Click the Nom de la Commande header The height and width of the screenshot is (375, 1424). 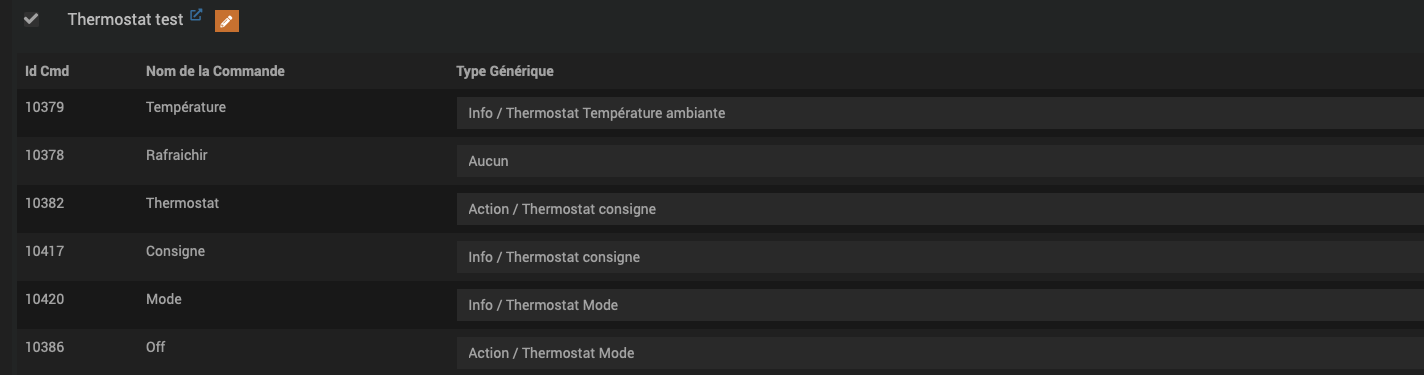(215, 71)
